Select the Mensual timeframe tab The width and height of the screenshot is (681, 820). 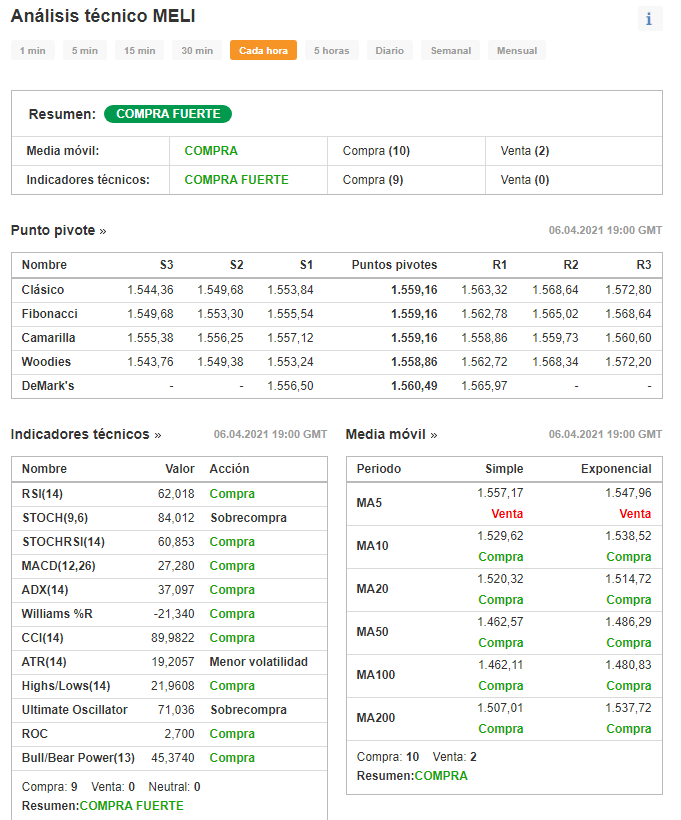517,51
